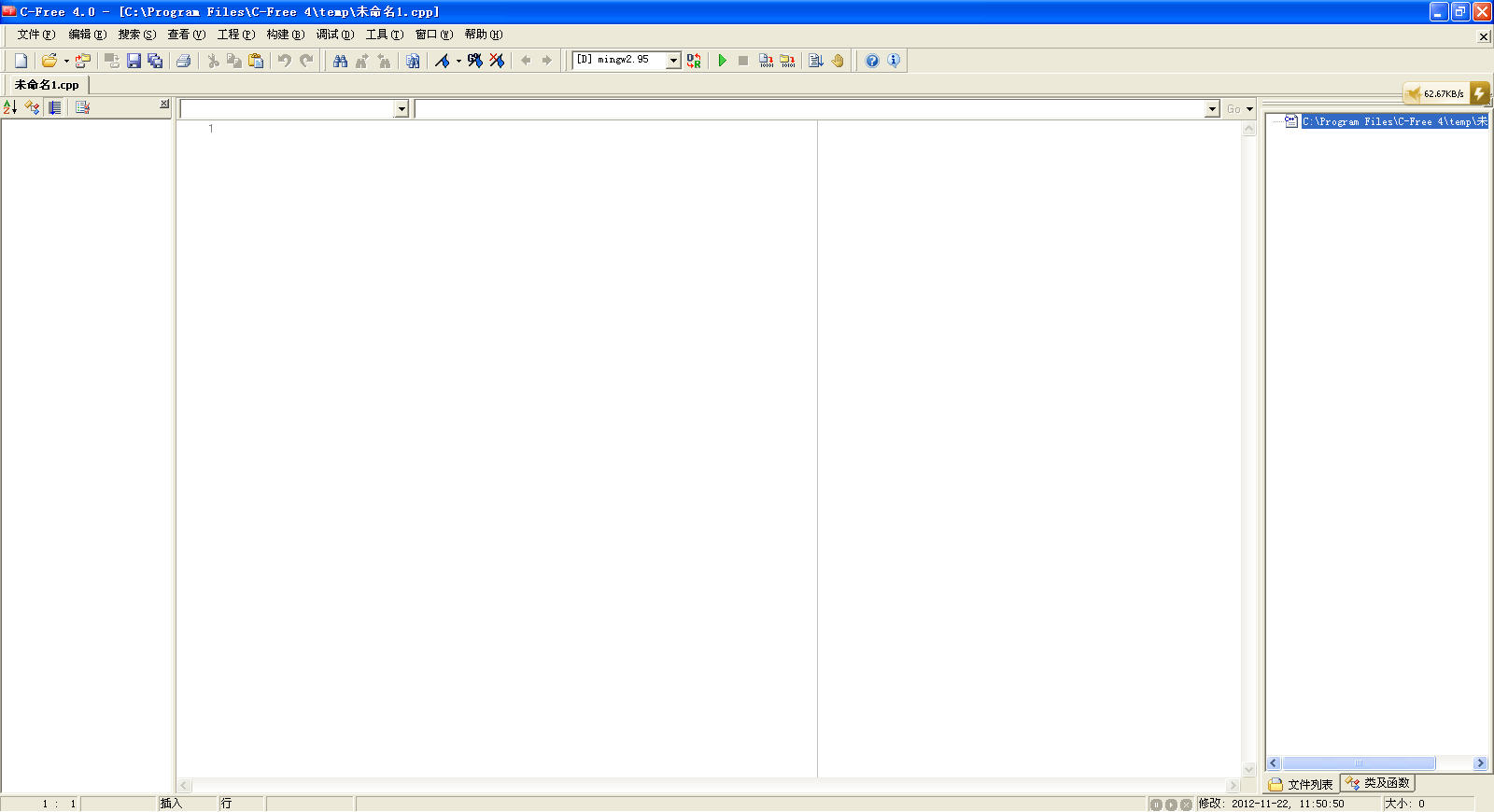Select the 未命名1.cpp document tab
The height and width of the screenshot is (812, 1494).
click(x=47, y=85)
